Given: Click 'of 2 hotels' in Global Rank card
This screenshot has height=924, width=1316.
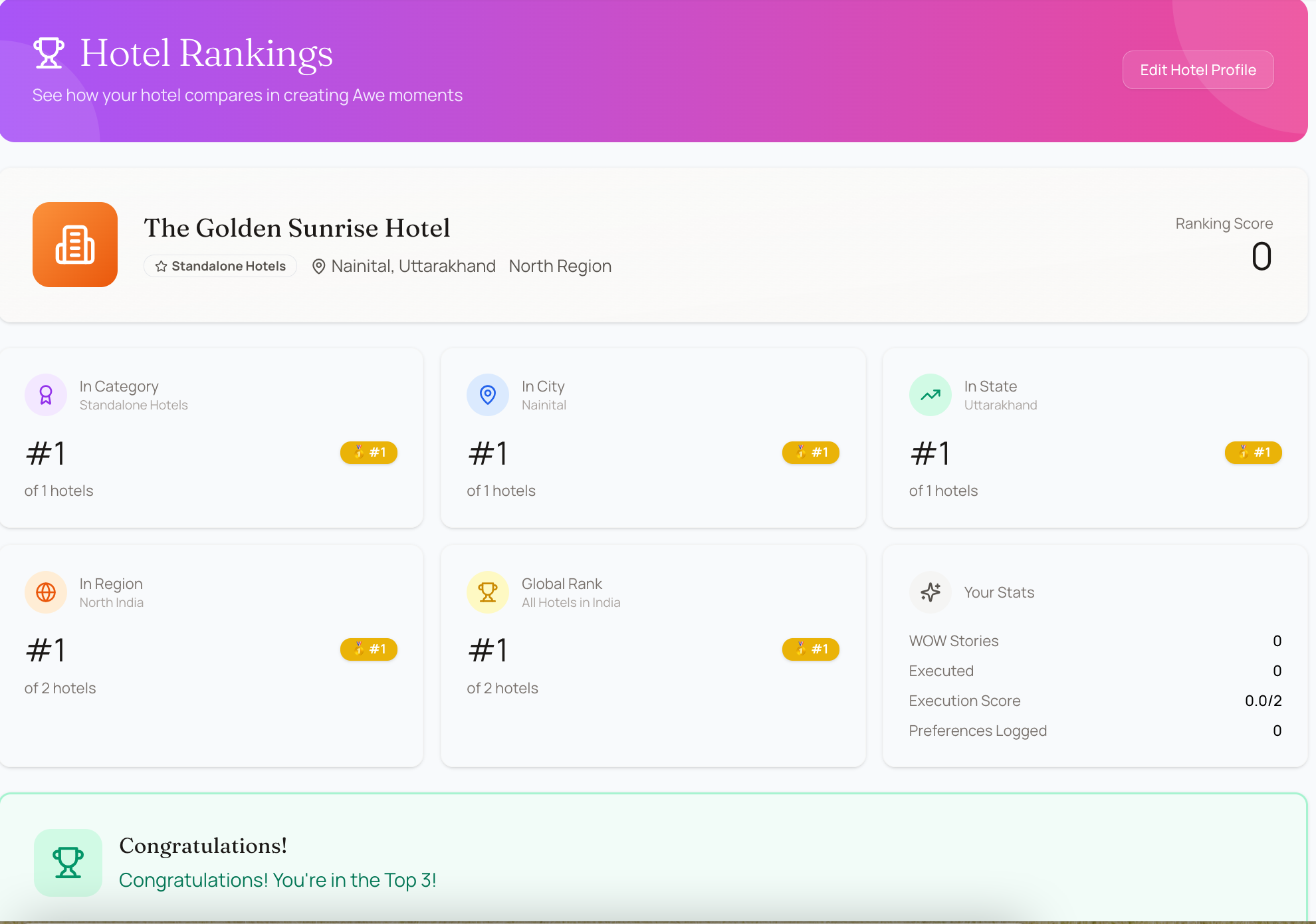Looking at the screenshot, I should (502, 688).
